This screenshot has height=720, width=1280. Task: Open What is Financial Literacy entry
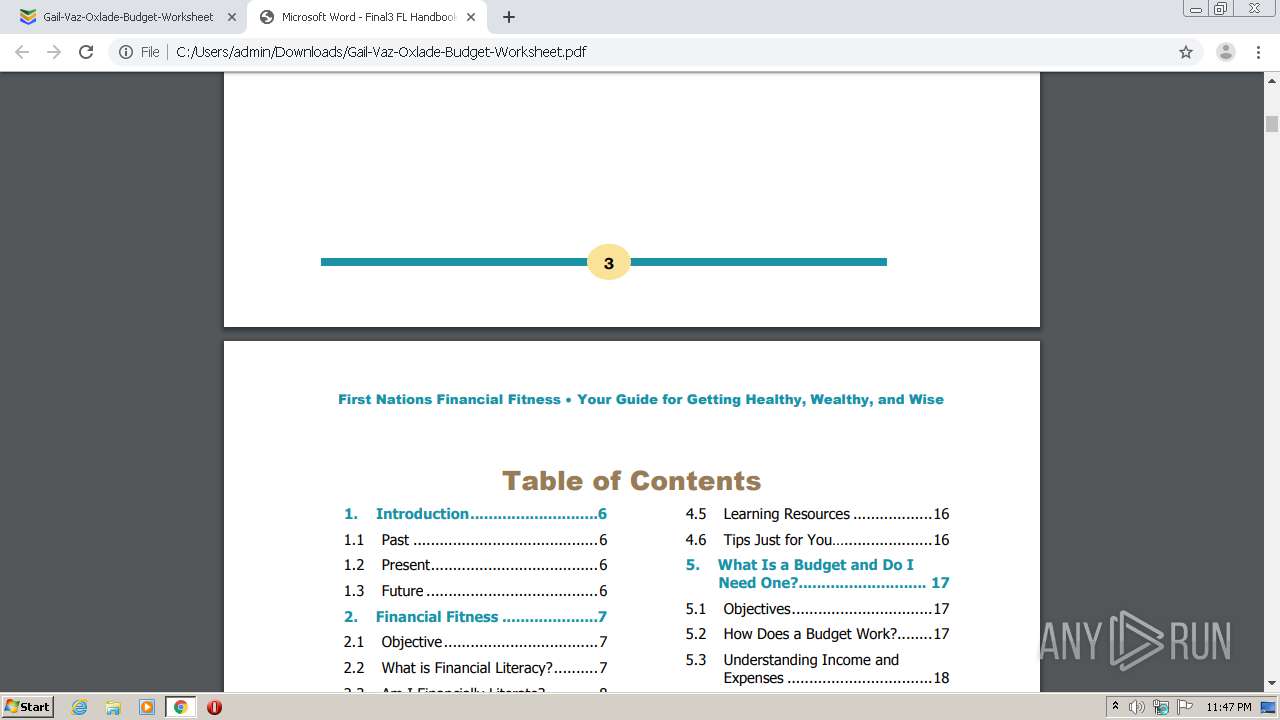pos(476,668)
